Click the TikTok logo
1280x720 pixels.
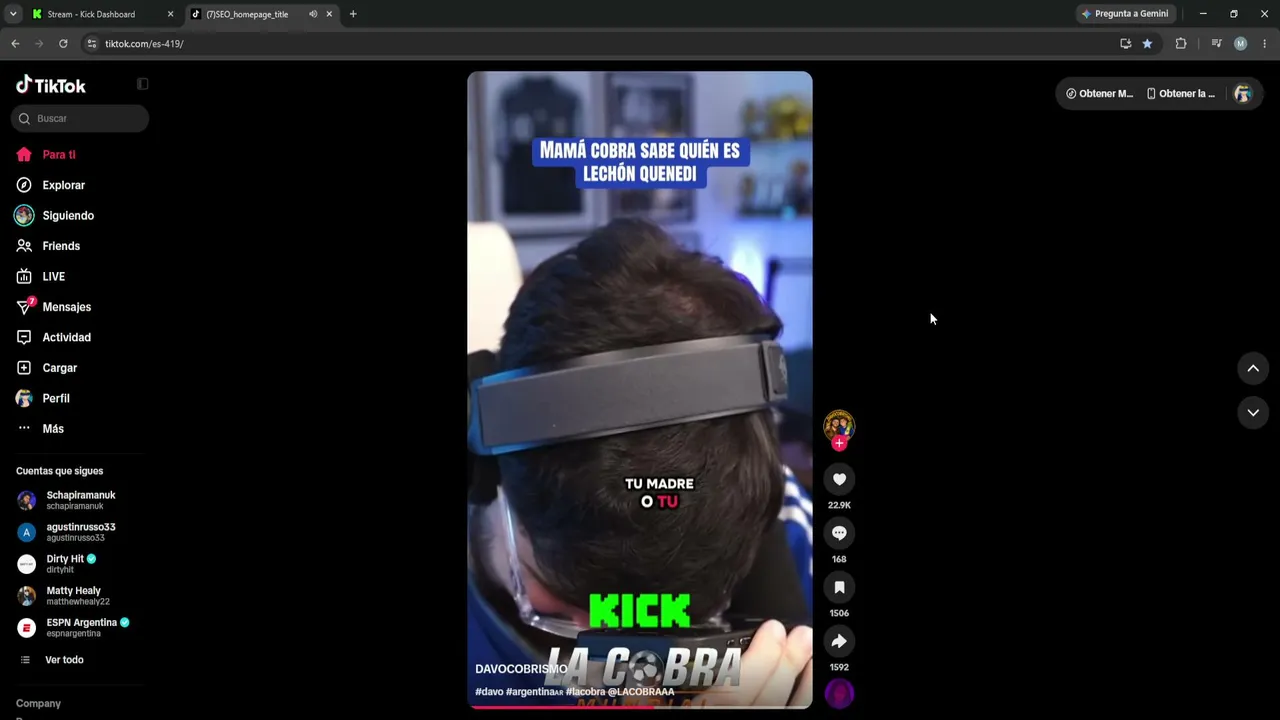[x=51, y=85]
